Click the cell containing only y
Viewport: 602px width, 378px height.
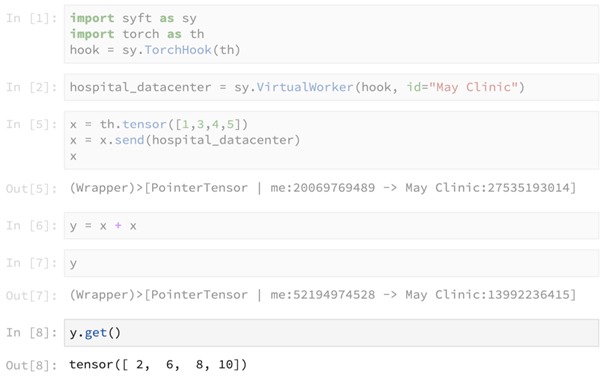331,263
